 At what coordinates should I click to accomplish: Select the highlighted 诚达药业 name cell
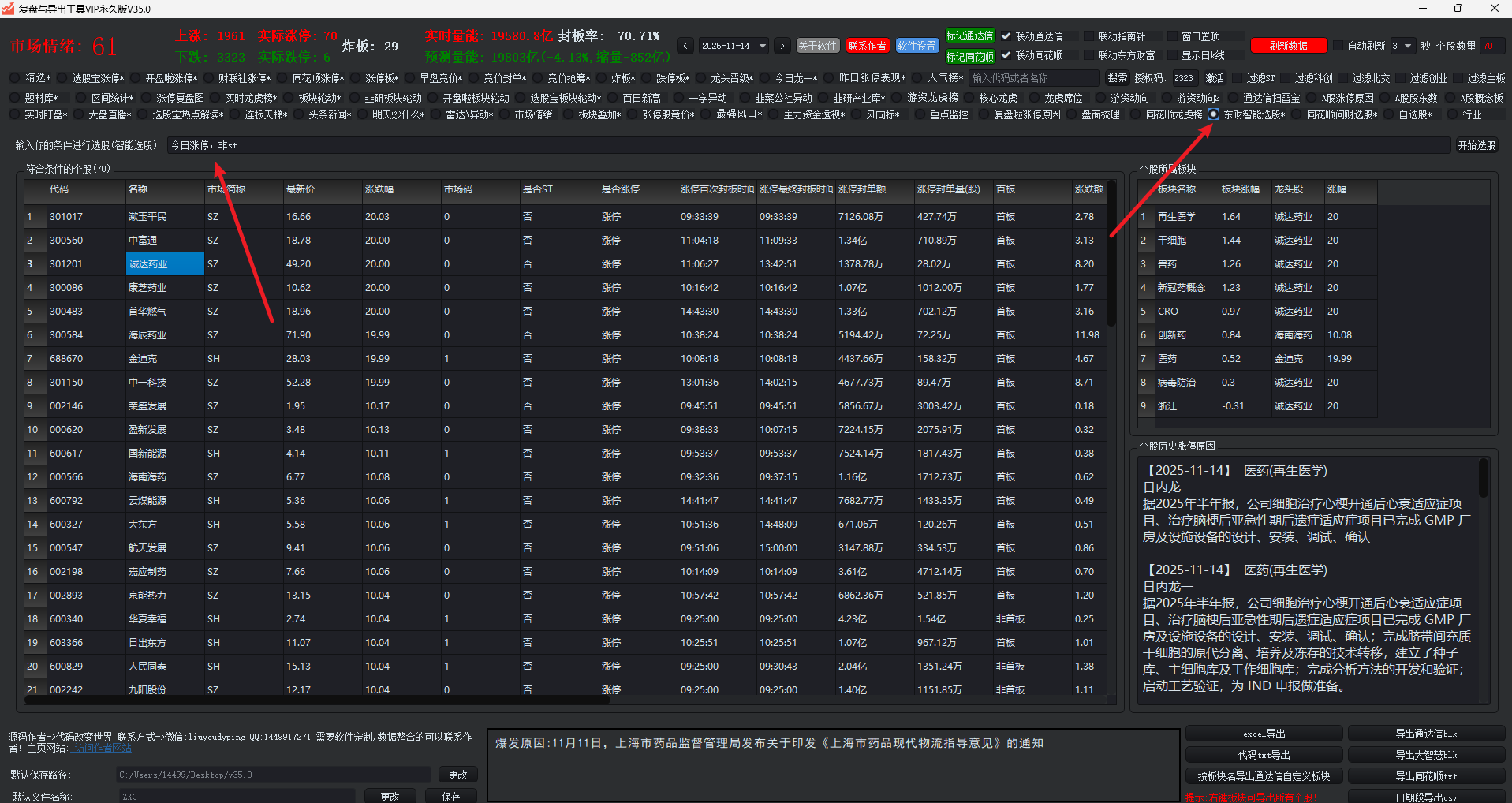pos(165,263)
